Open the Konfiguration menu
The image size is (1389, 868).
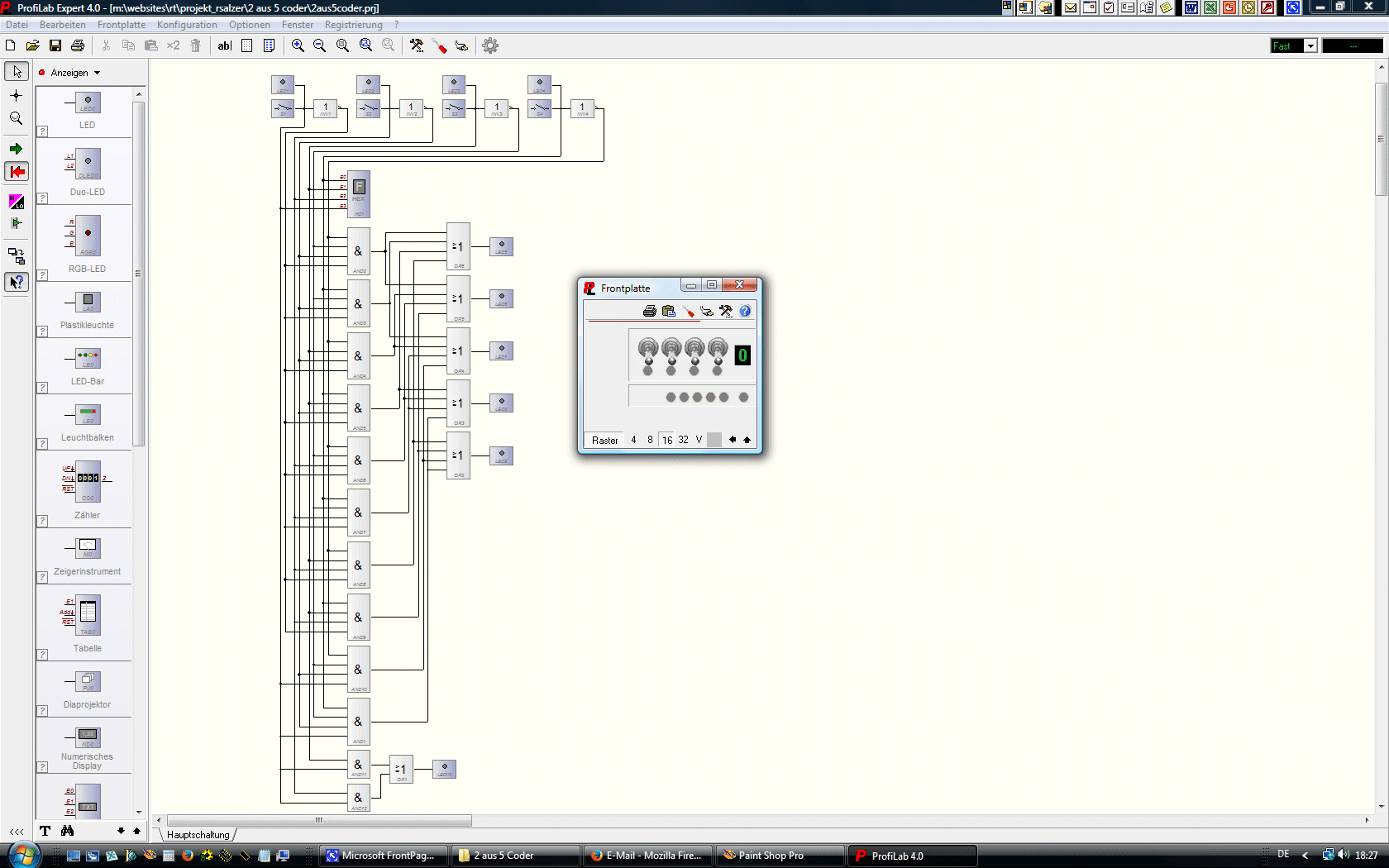point(187,25)
